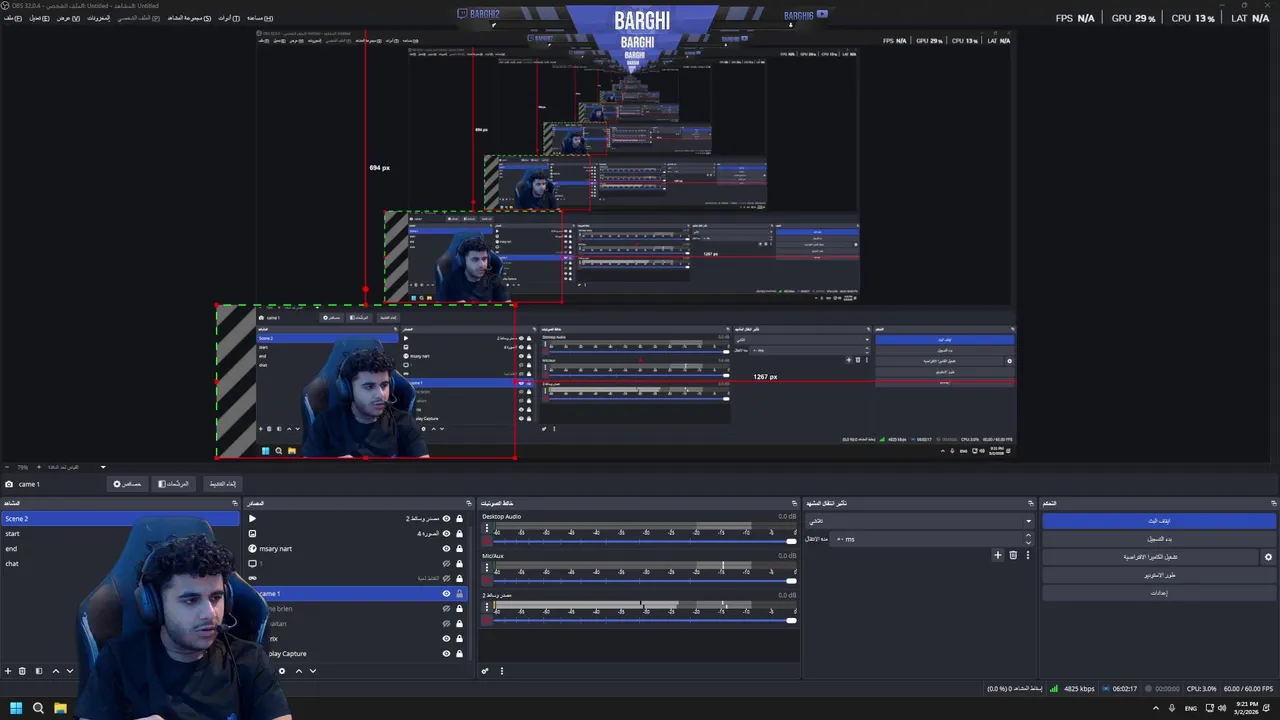The height and width of the screenshot is (720, 1280).
Task: Remove scene transition with trash icon
Action: click(x=1013, y=555)
